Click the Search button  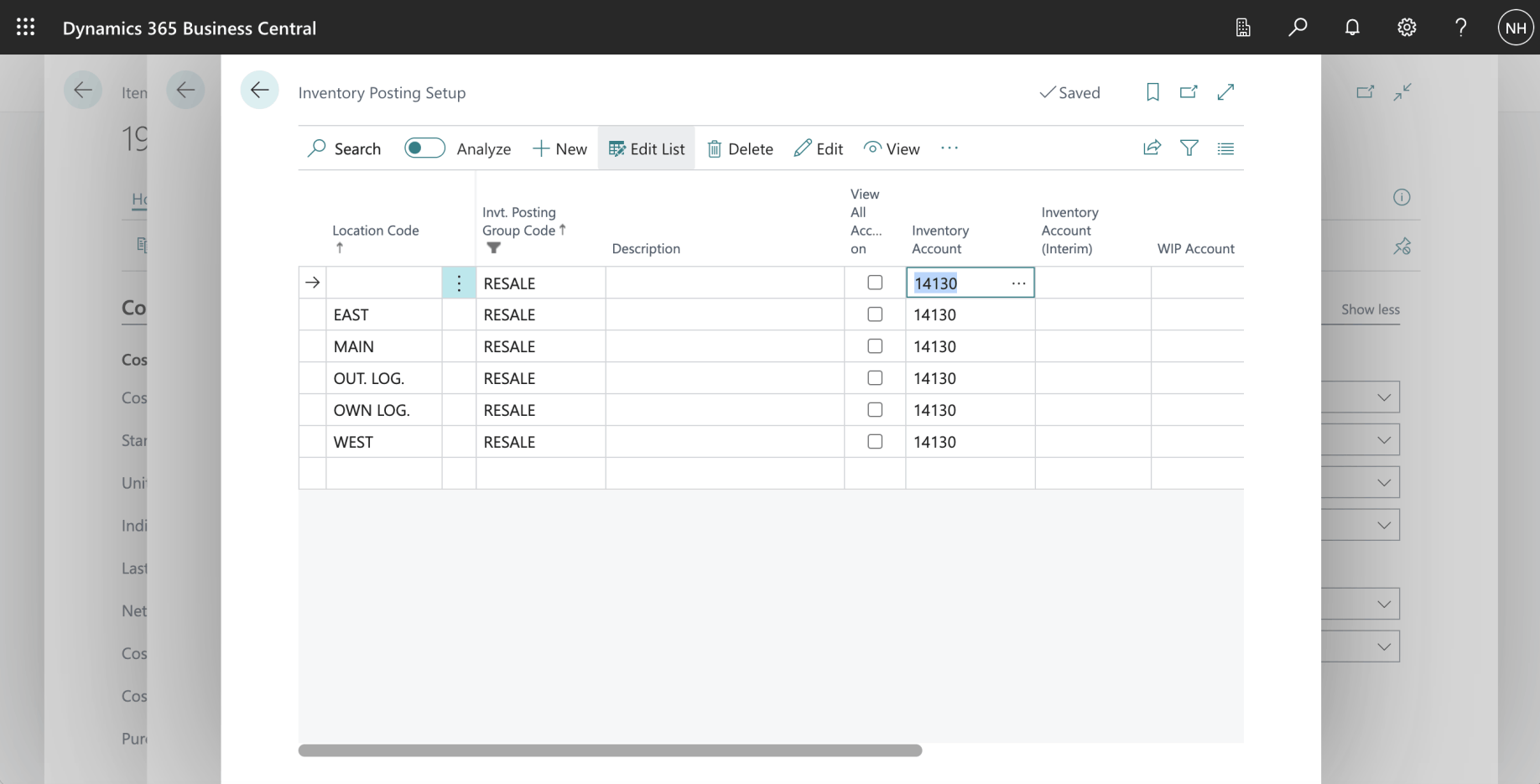(x=345, y=148)
